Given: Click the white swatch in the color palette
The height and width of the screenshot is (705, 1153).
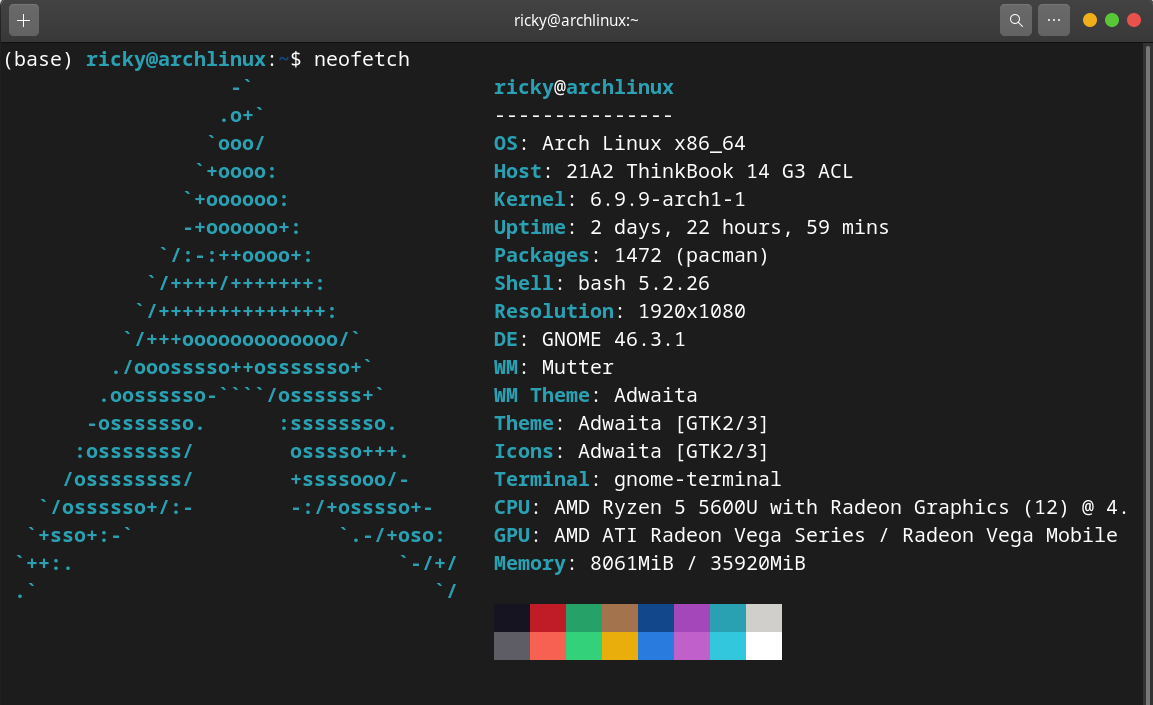Looking at the screenshot, I should point(764,648).
